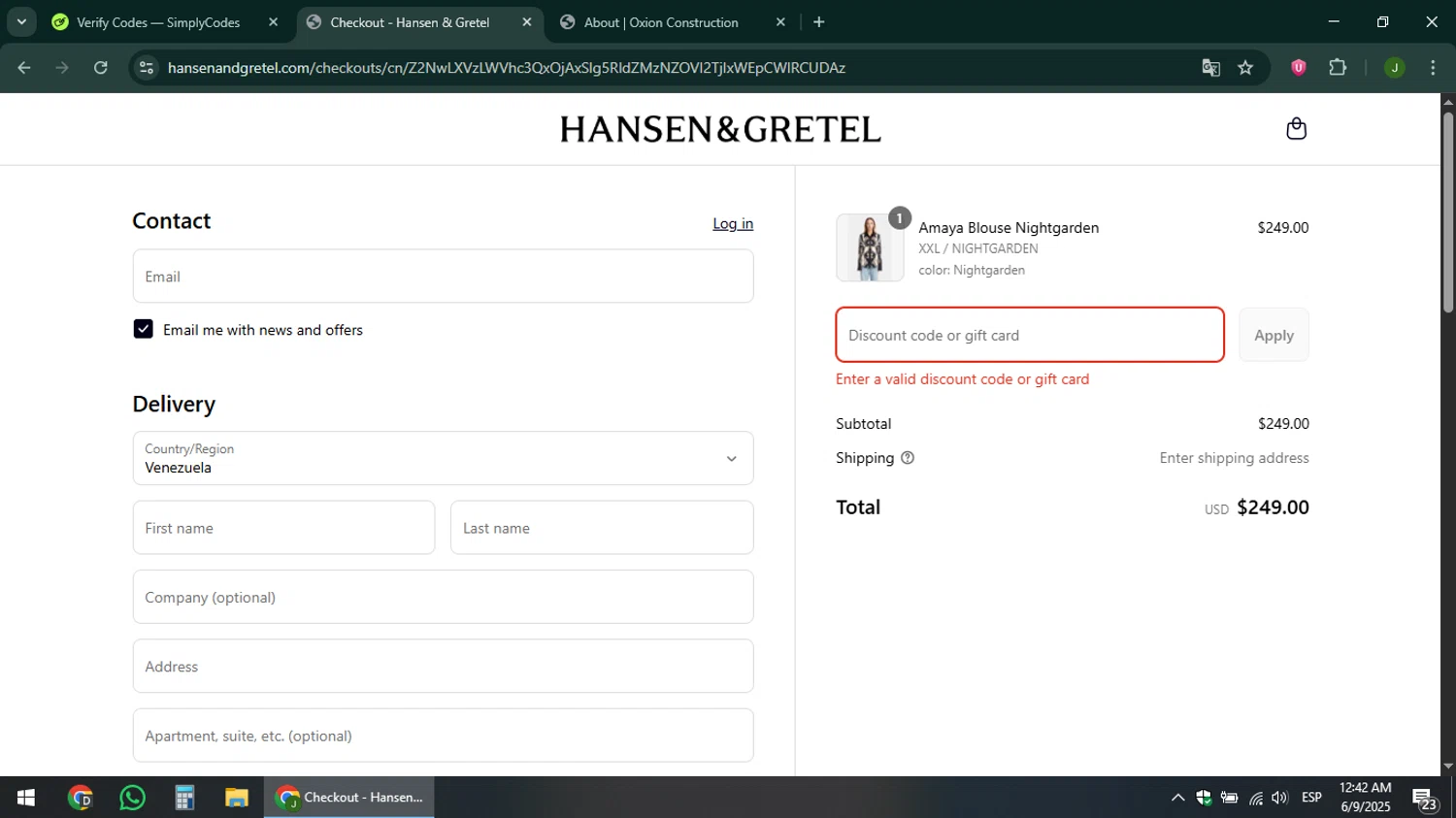Click the Company (optional) field
Viewport: 1456px width, 818px height.
[x=443, y=597]
